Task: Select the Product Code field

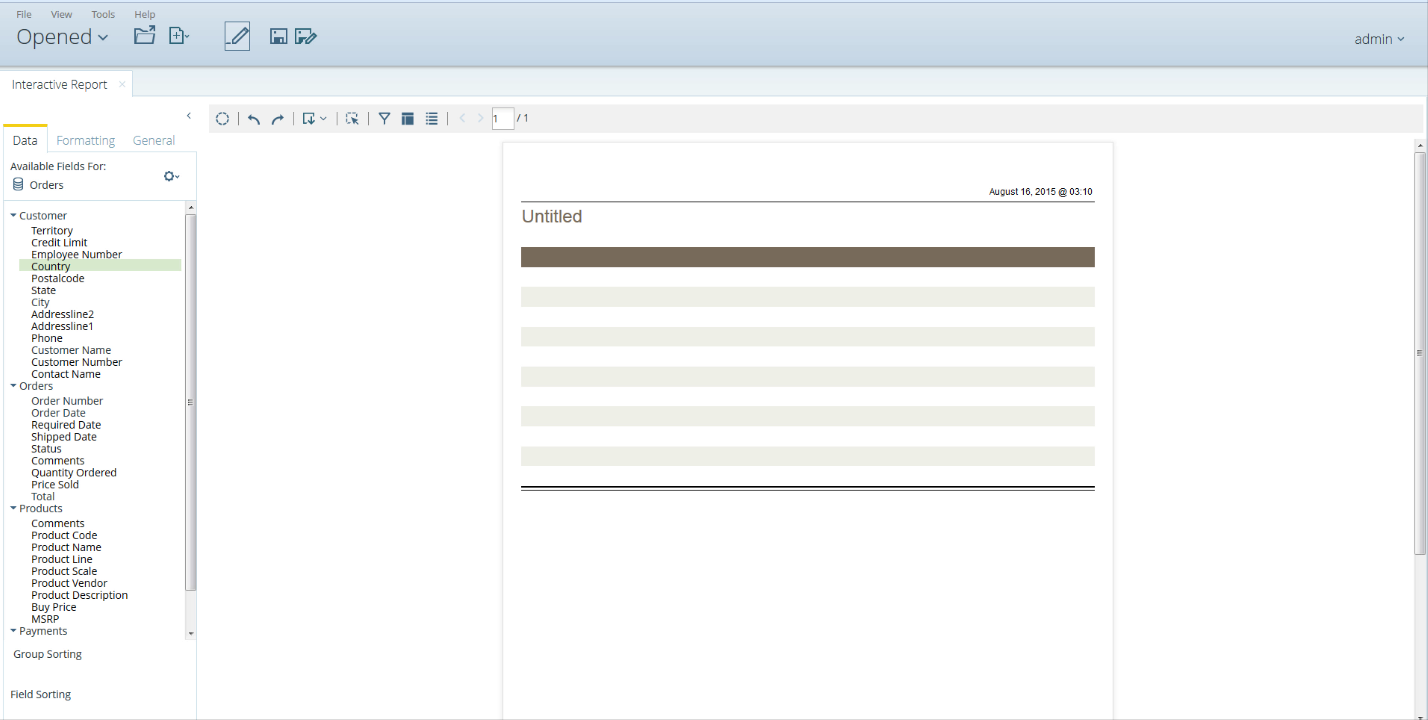Action: pyautogui.click(x=64, y=535)
